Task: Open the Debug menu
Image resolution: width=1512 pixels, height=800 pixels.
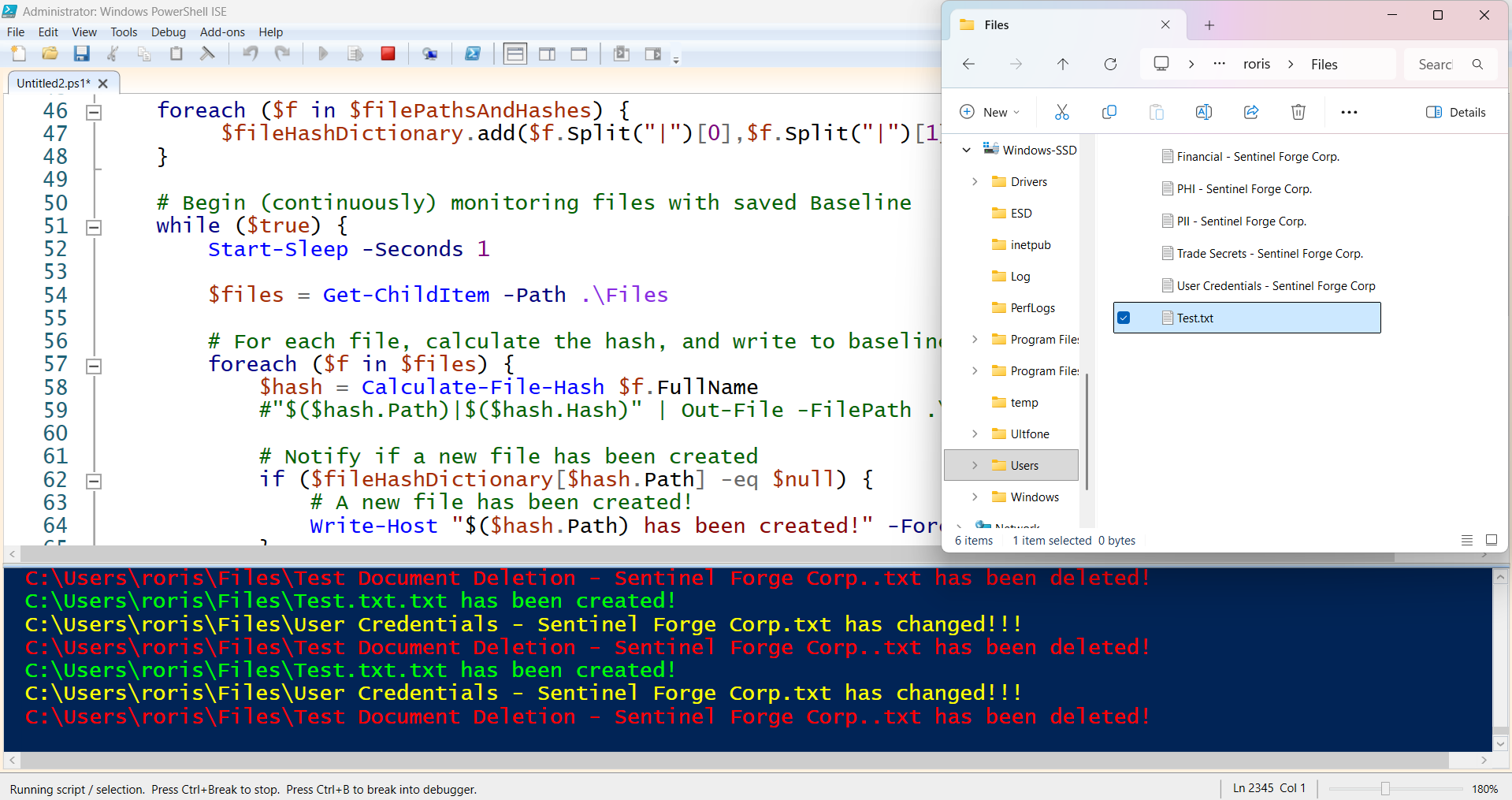Action: (x=168, y=32)
